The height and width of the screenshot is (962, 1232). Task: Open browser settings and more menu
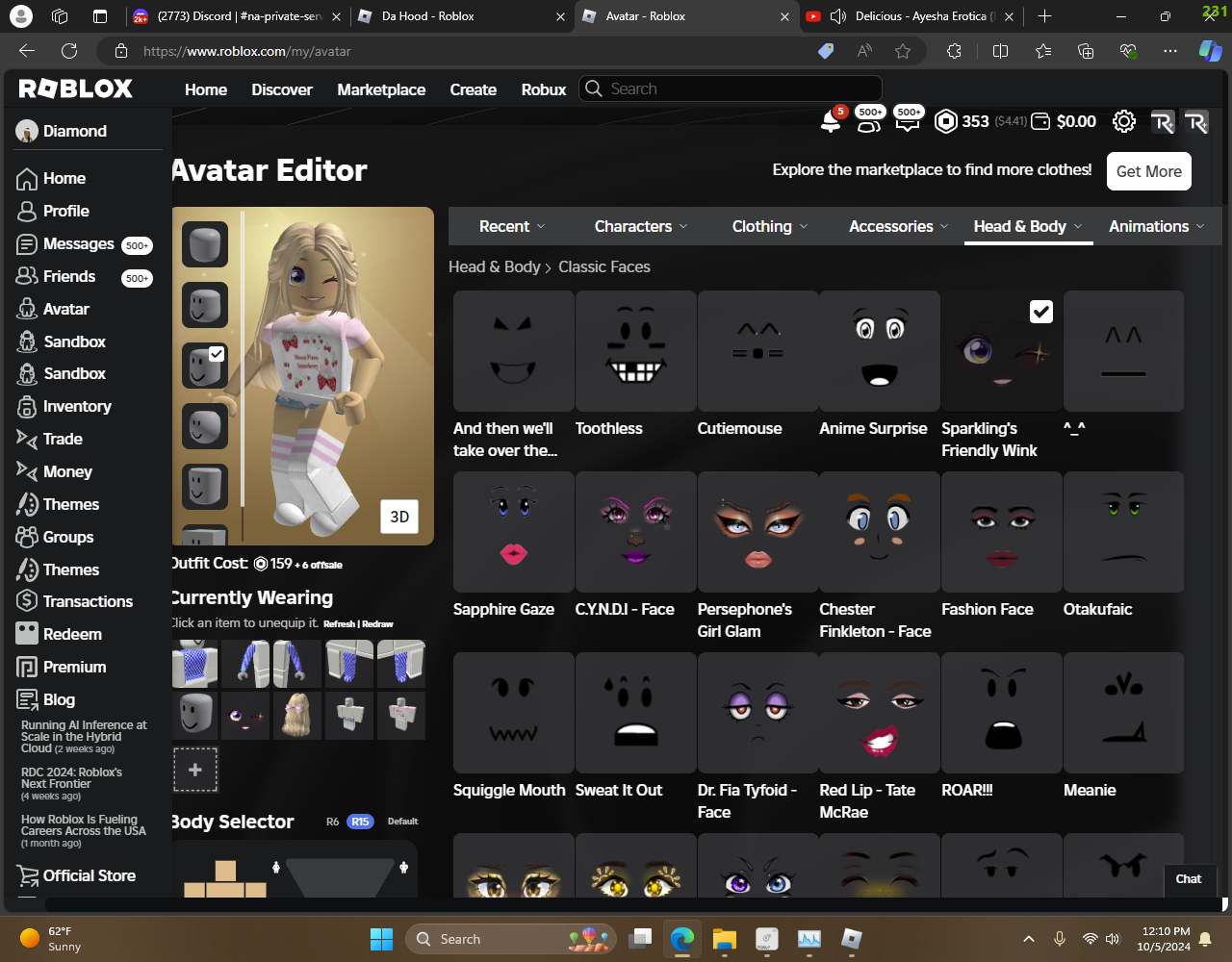point(1170,51)
